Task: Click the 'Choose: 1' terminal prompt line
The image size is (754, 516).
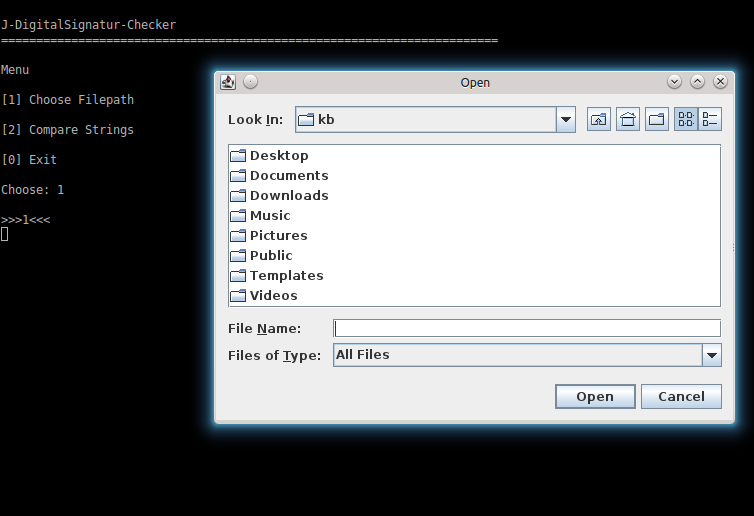Action: click(x=32, y=190)
